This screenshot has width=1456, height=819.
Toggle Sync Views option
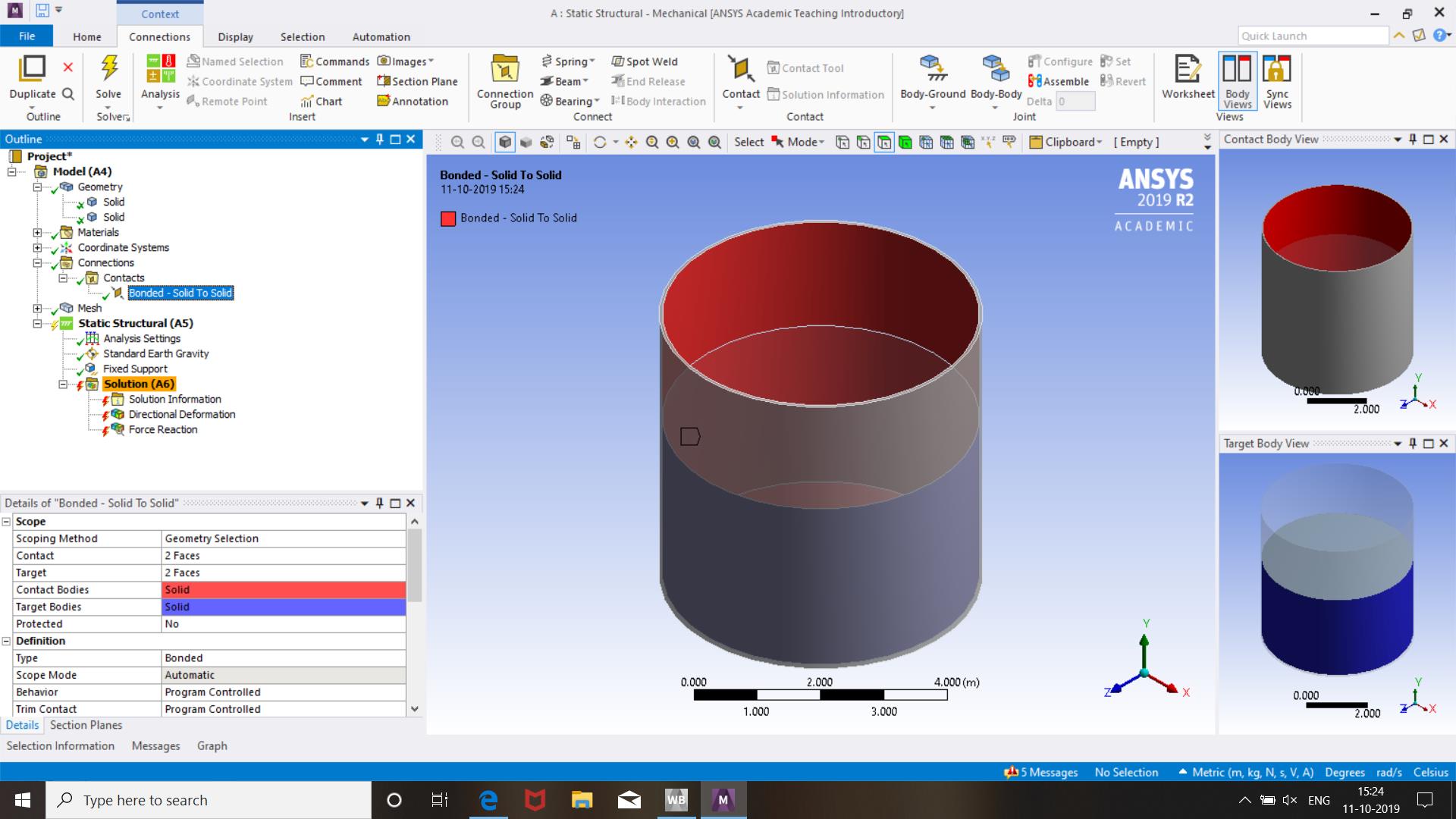point(1277,80)
